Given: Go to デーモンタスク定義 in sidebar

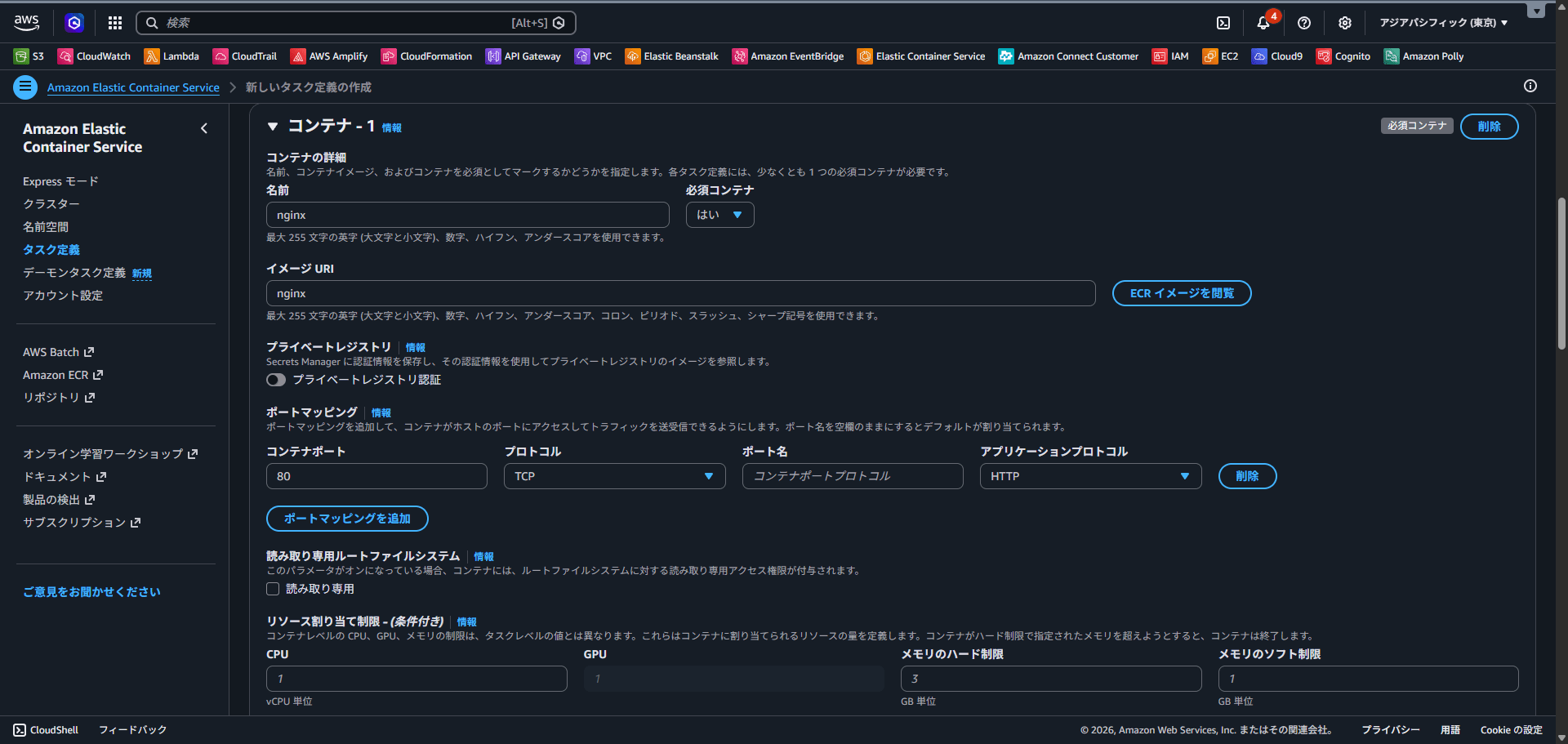Looking at the screenshot, I should coord(74,273).
